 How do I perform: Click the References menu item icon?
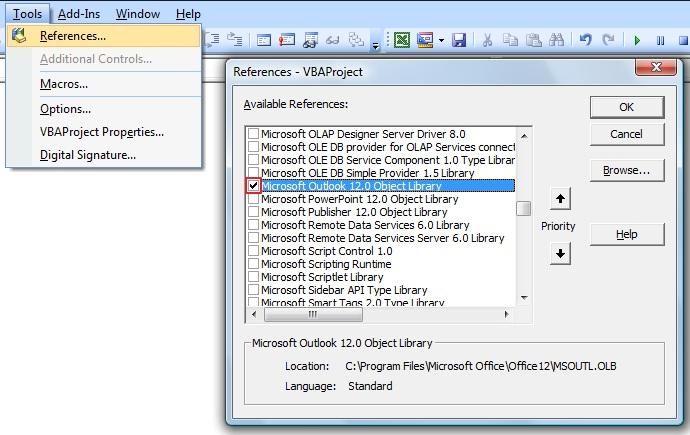click(x=19, y=36)
